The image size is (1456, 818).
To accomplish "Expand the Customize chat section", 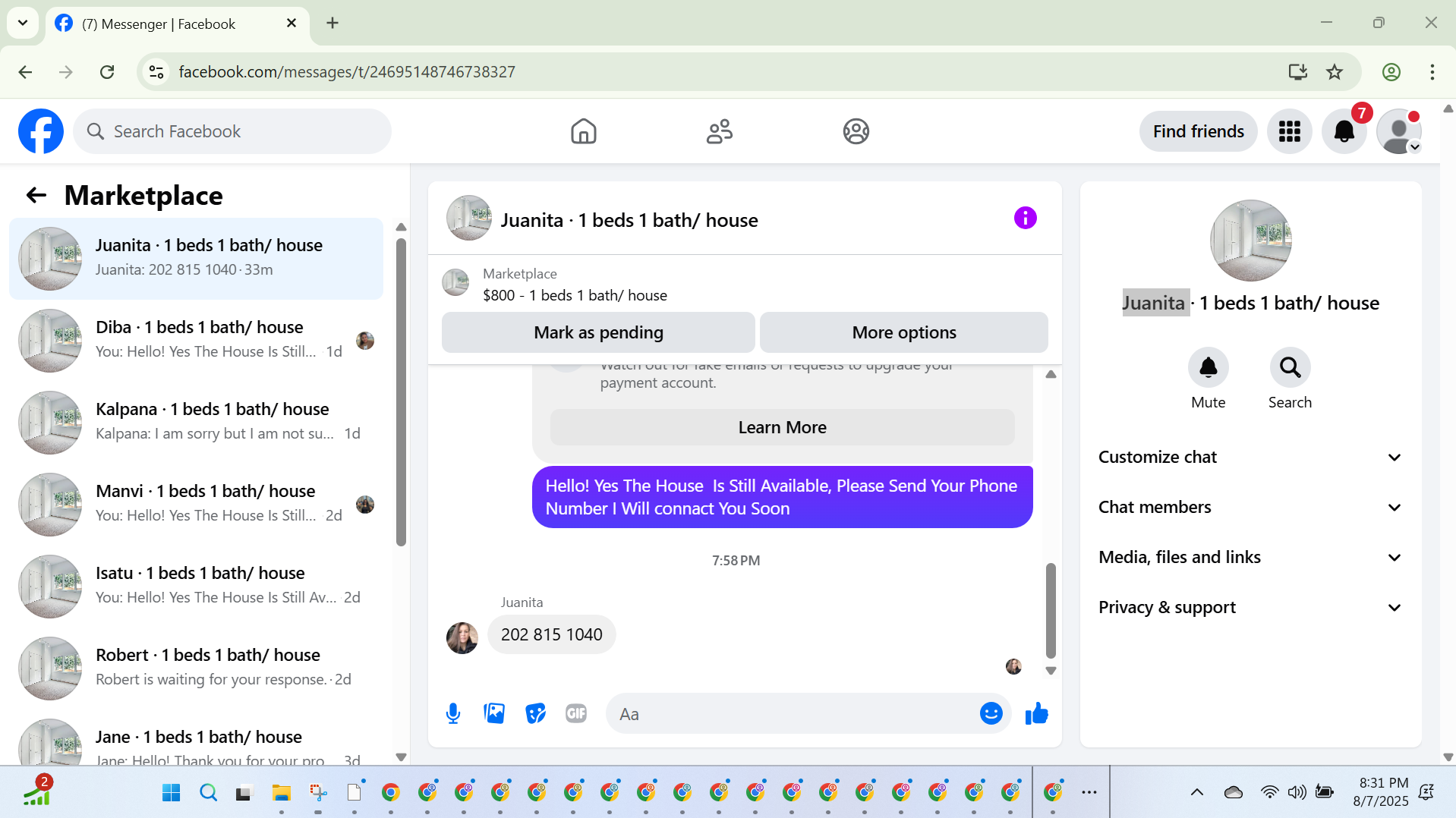I will [x=1250, y=458].
